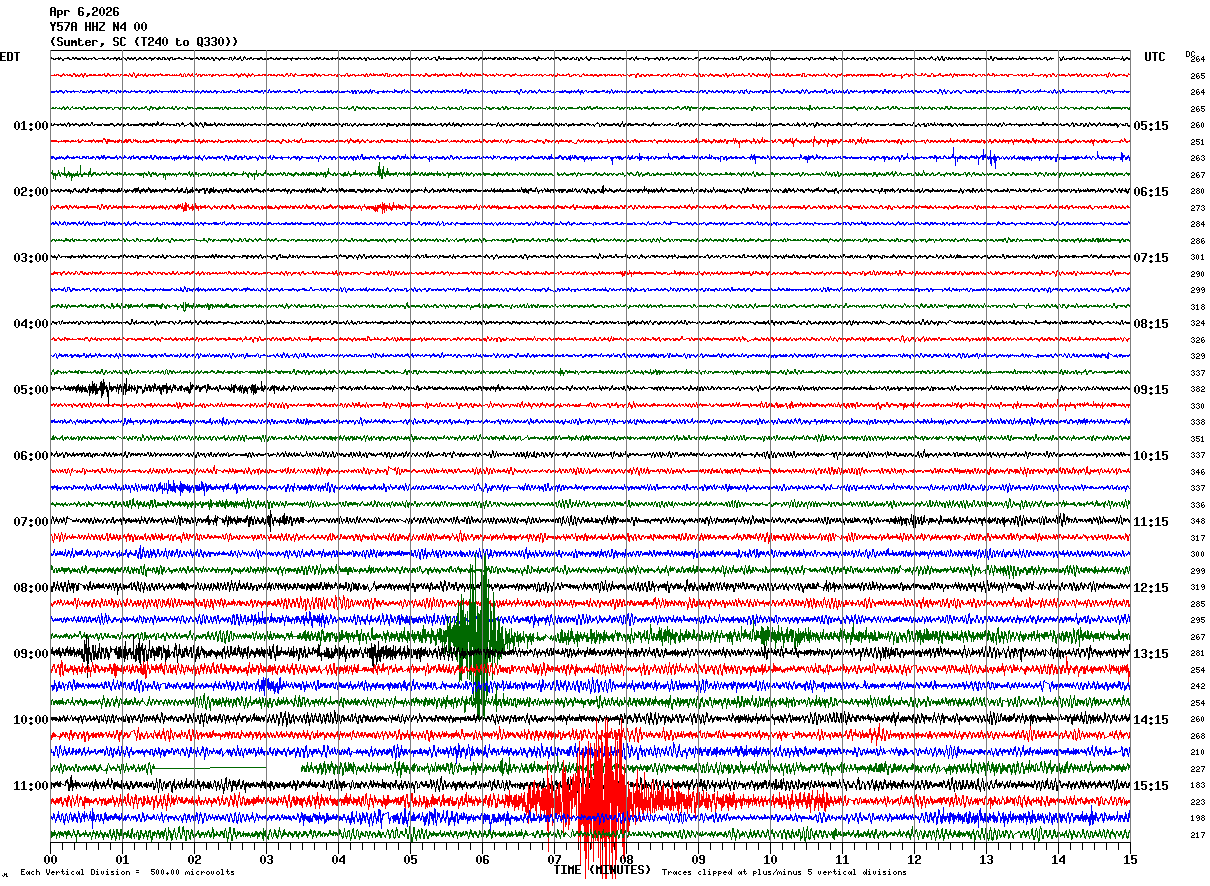Click minute tick label '03' on x-axis
Viewport: 1210px width, 886px height.
click(x=266, y=859)
